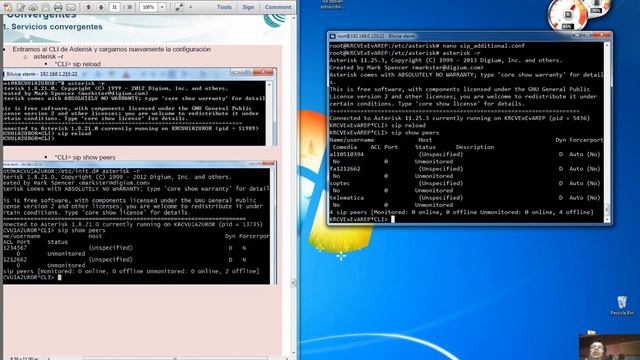The height and width of the screenshot is (360, 640).
Task: Click the 'sip reload' command line in the terminal
Action: click(x=378, y=125)
